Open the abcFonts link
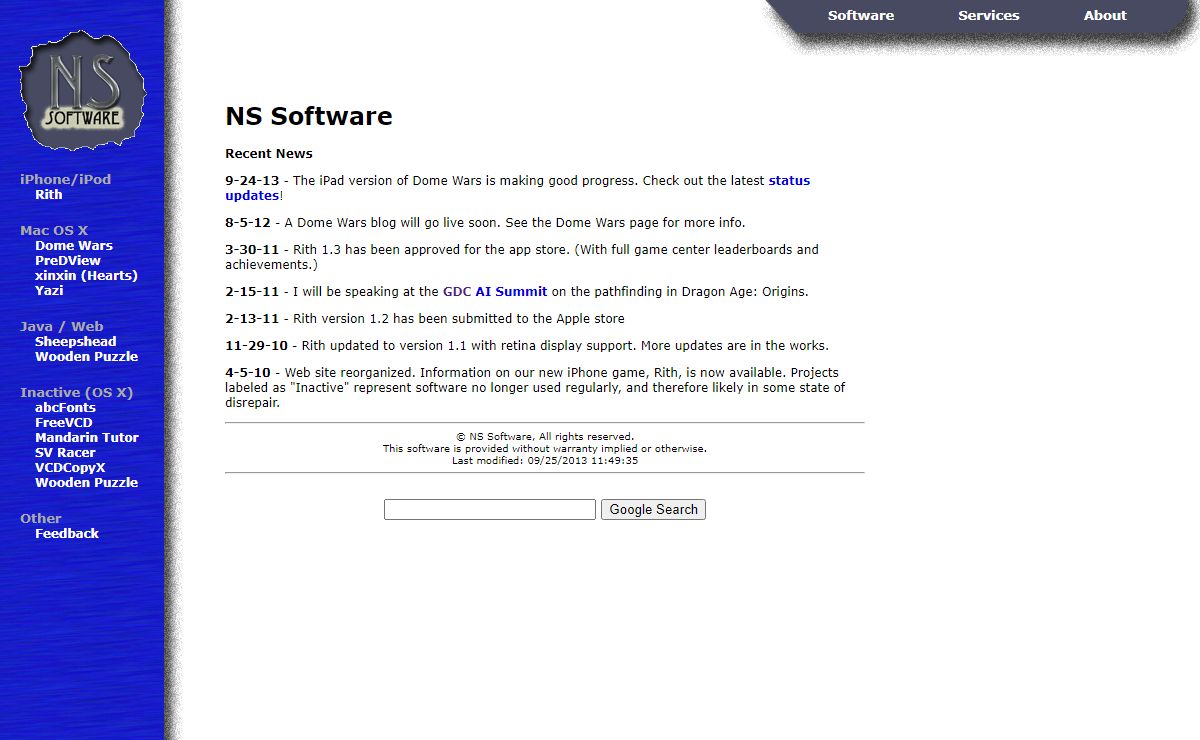1200x740 pixels. pyautogui.click(x=65, y=408)
